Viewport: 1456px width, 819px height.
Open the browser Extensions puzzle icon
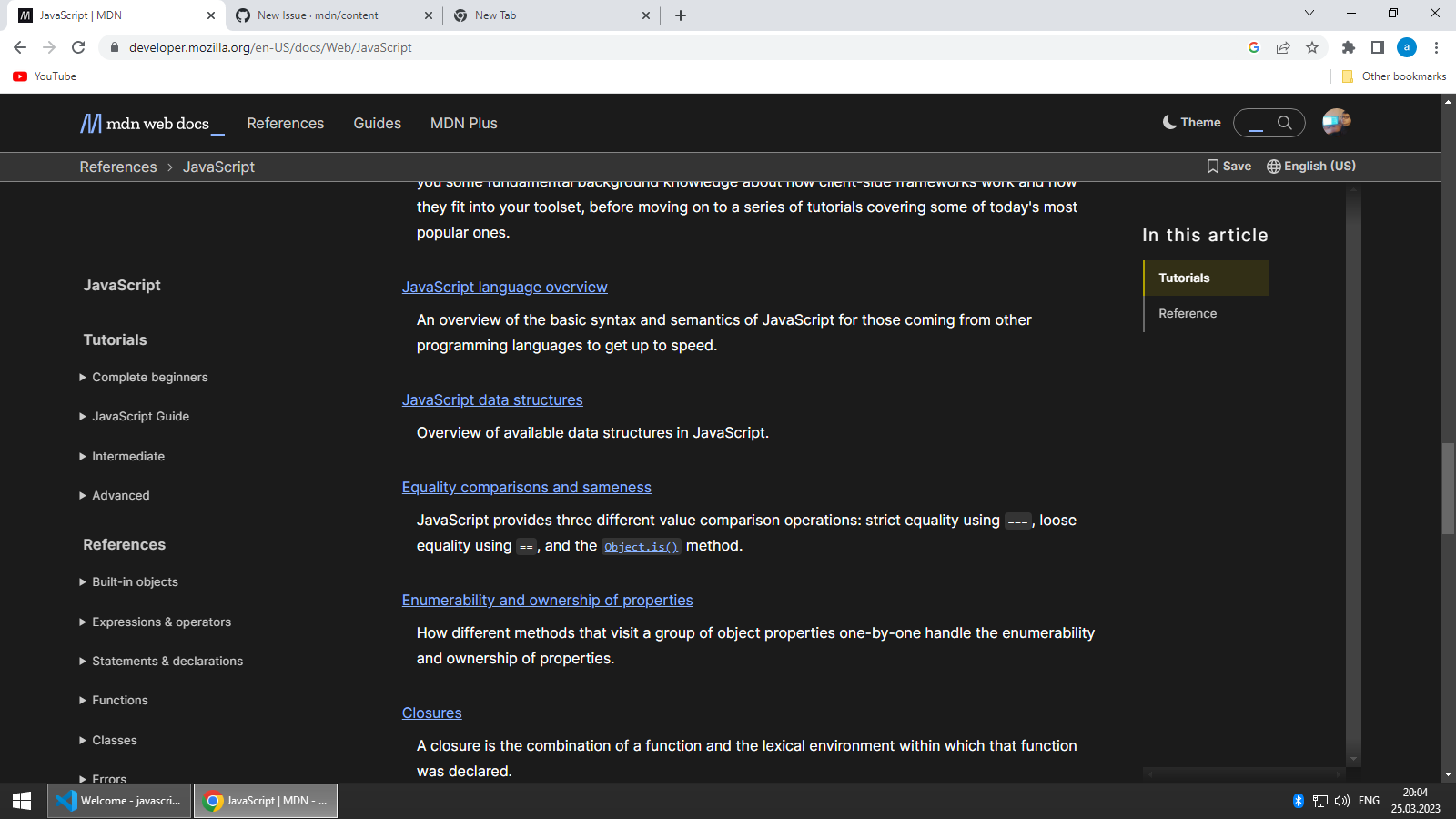(1348, 47)
